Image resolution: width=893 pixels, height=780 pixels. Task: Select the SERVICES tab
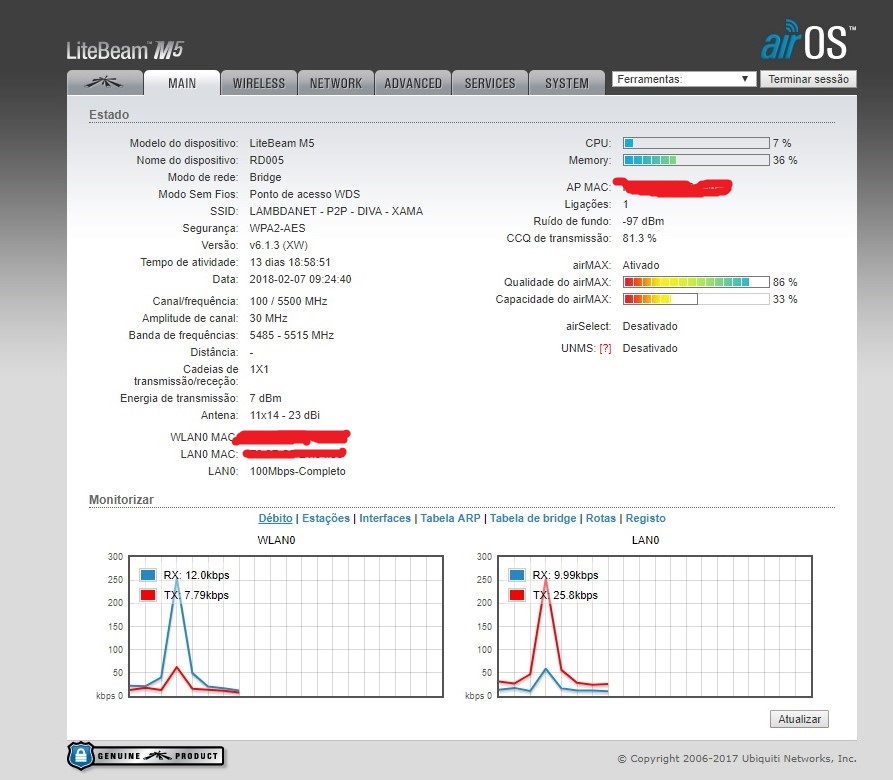(x=490, y=83)
